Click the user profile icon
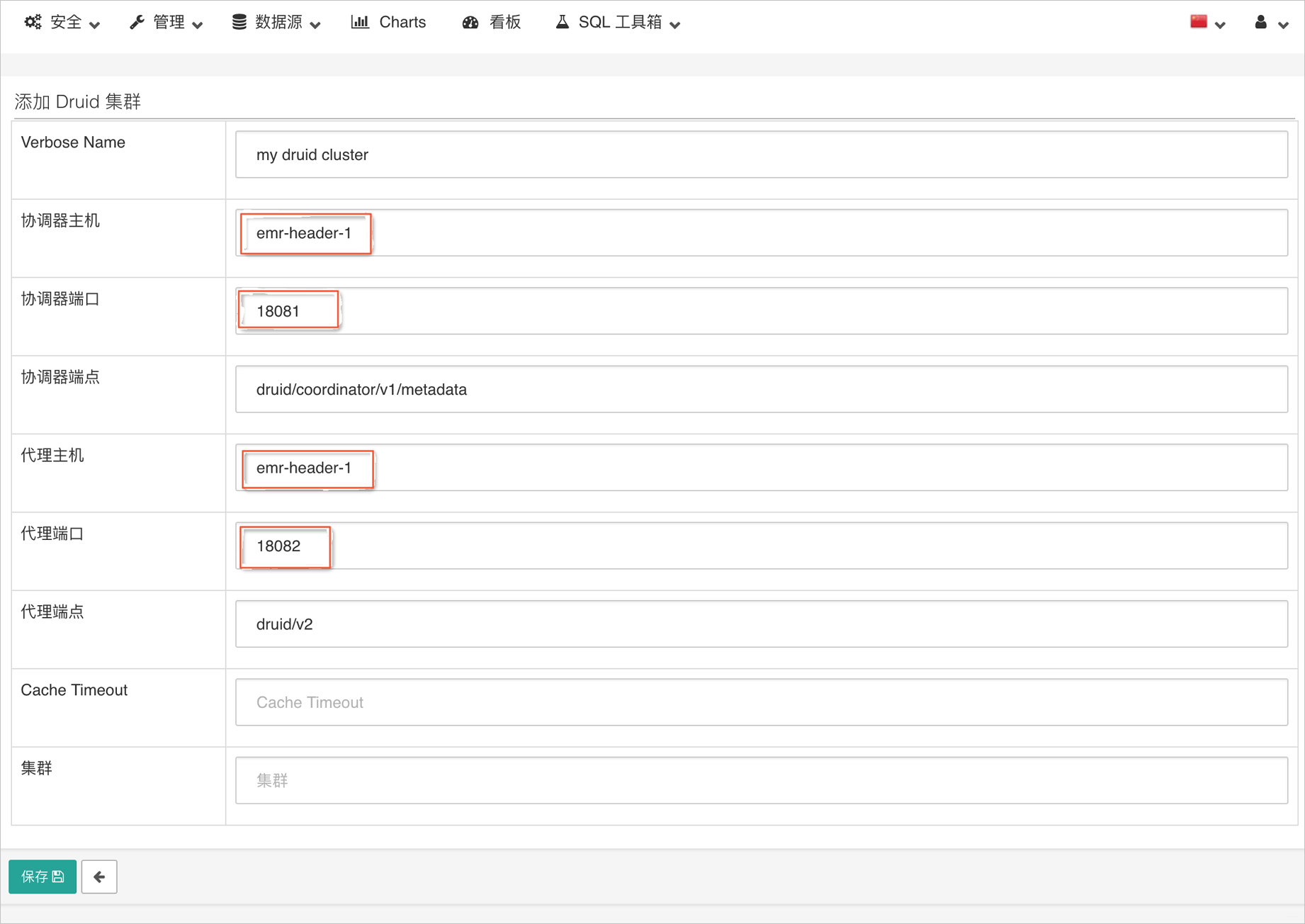The image size is (1305, 924). click(x=1260, y=22)
